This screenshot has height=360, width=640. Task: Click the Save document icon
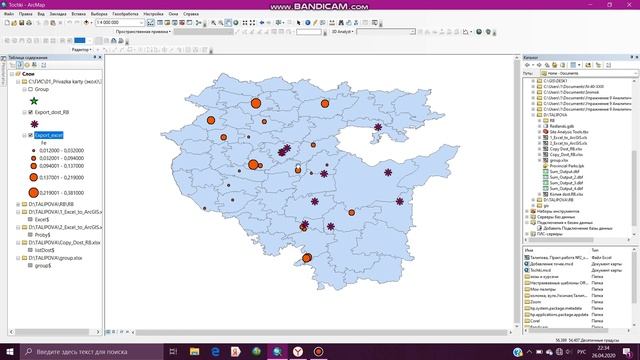(22, 23)
